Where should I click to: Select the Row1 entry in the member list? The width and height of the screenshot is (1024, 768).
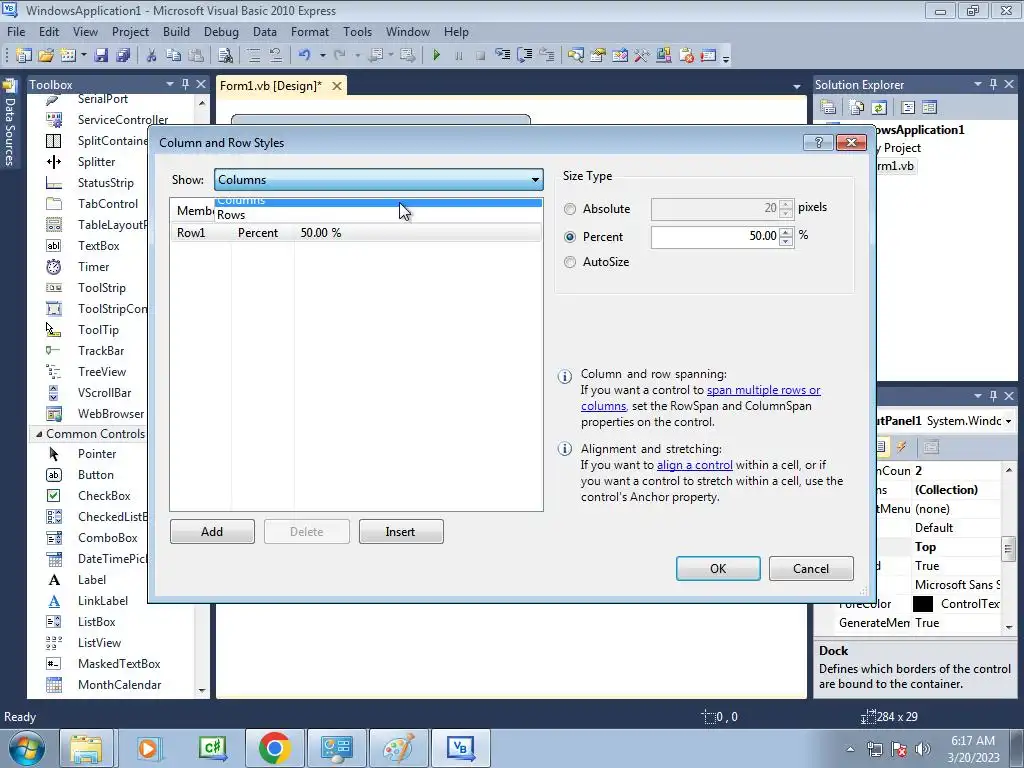tap(356, 233)
